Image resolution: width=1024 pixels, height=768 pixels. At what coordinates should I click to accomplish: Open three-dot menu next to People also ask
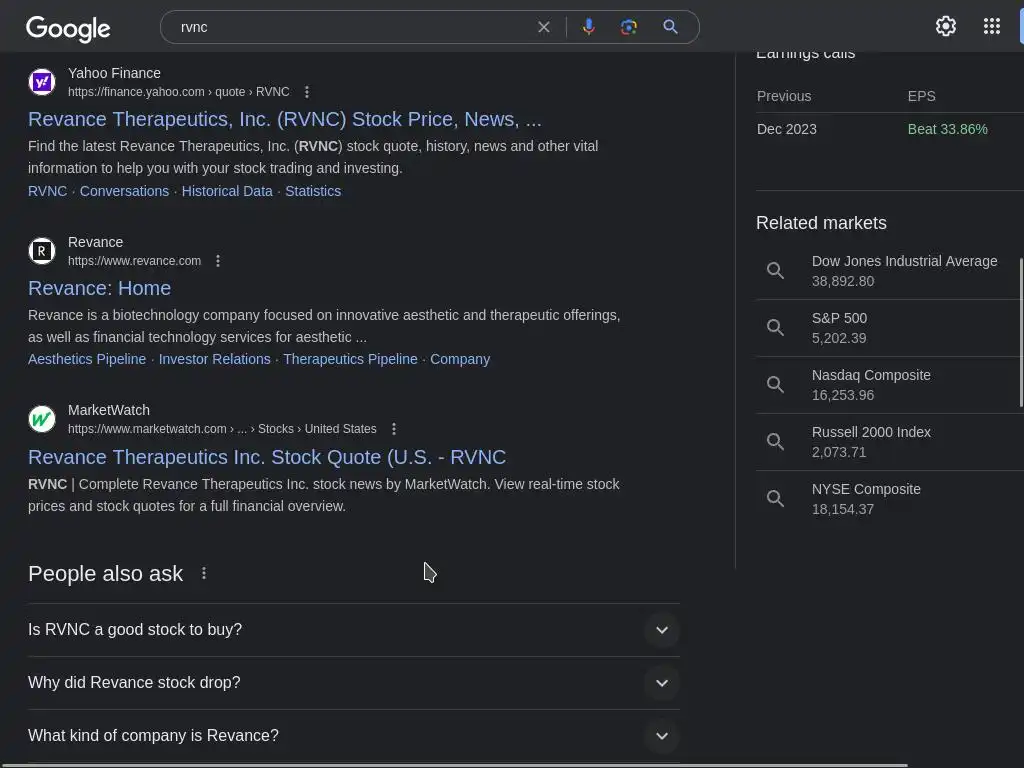[204, 573]
